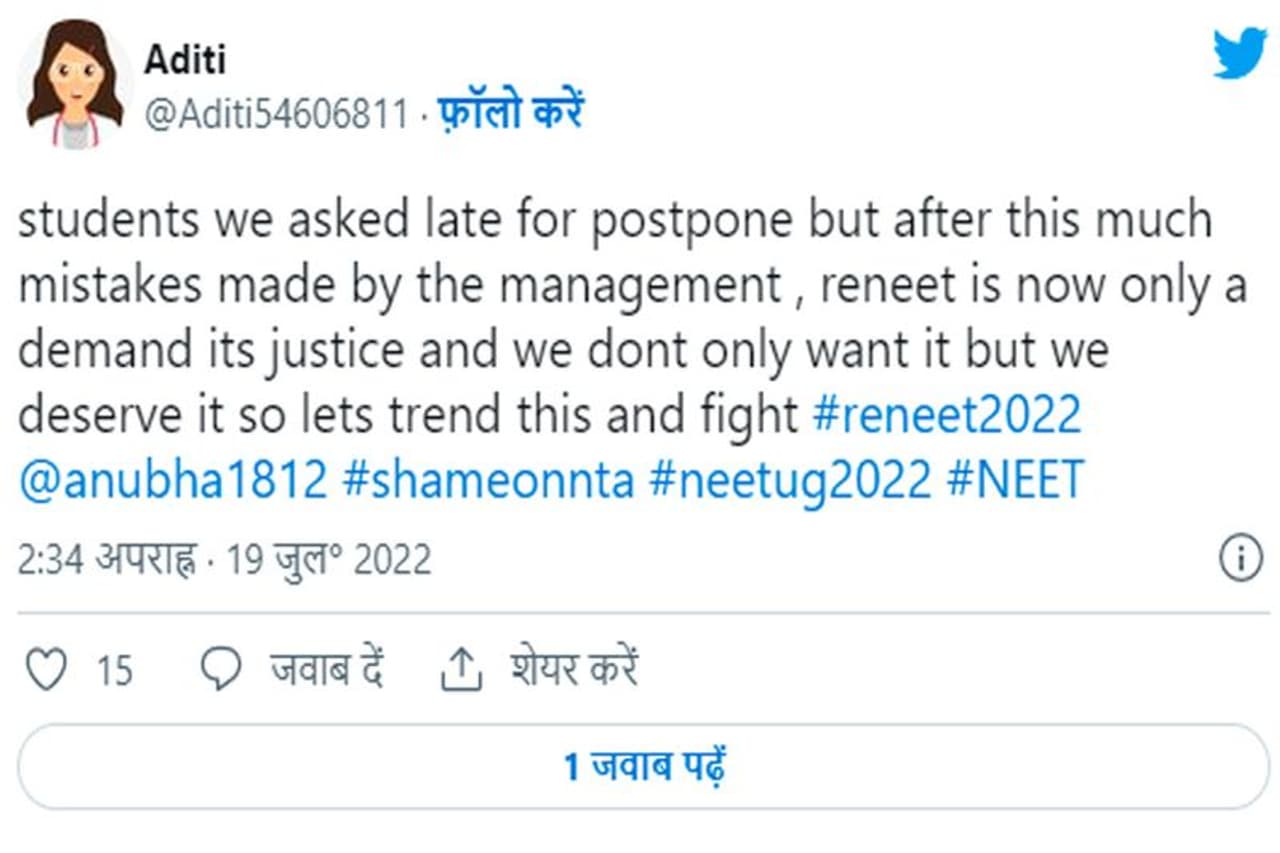Open the #neetug2022 hashtag

(x=790, y=480)
